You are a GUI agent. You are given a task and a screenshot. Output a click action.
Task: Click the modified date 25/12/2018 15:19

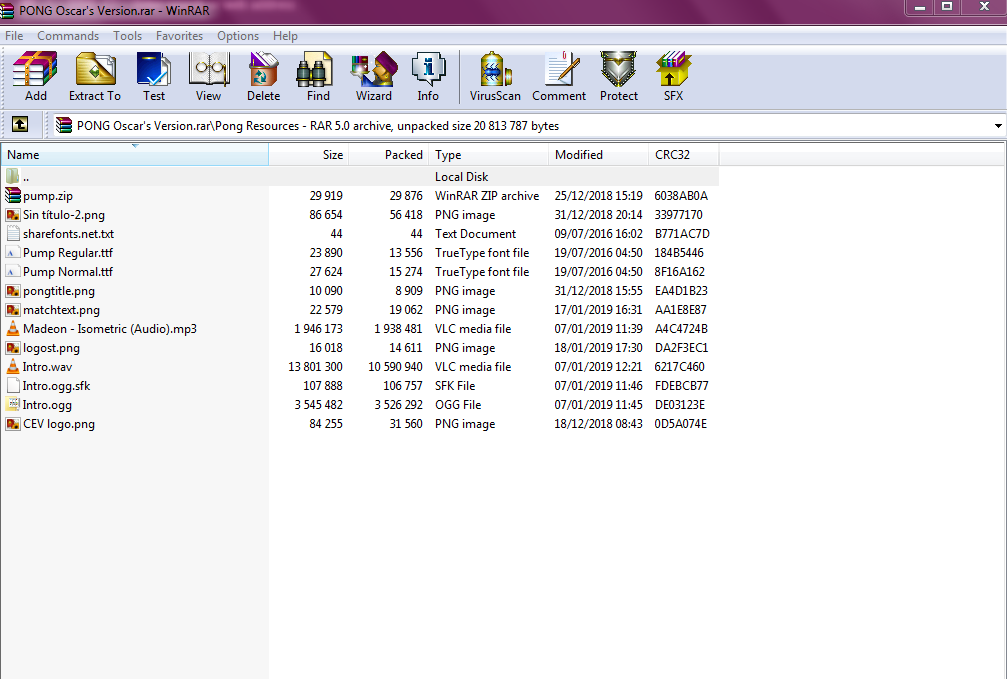click(599, 195)
